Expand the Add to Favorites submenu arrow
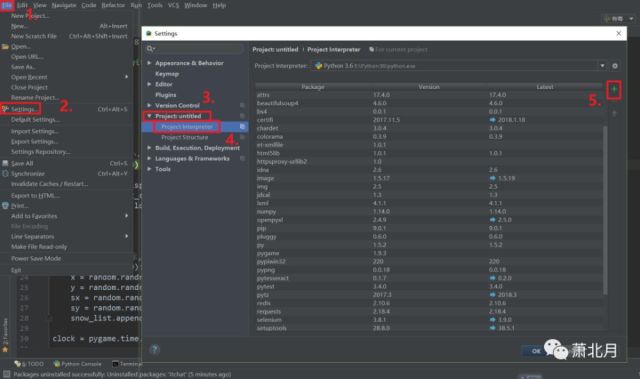The width and height of the screenshot is (640, 379). tap(127, 215)
